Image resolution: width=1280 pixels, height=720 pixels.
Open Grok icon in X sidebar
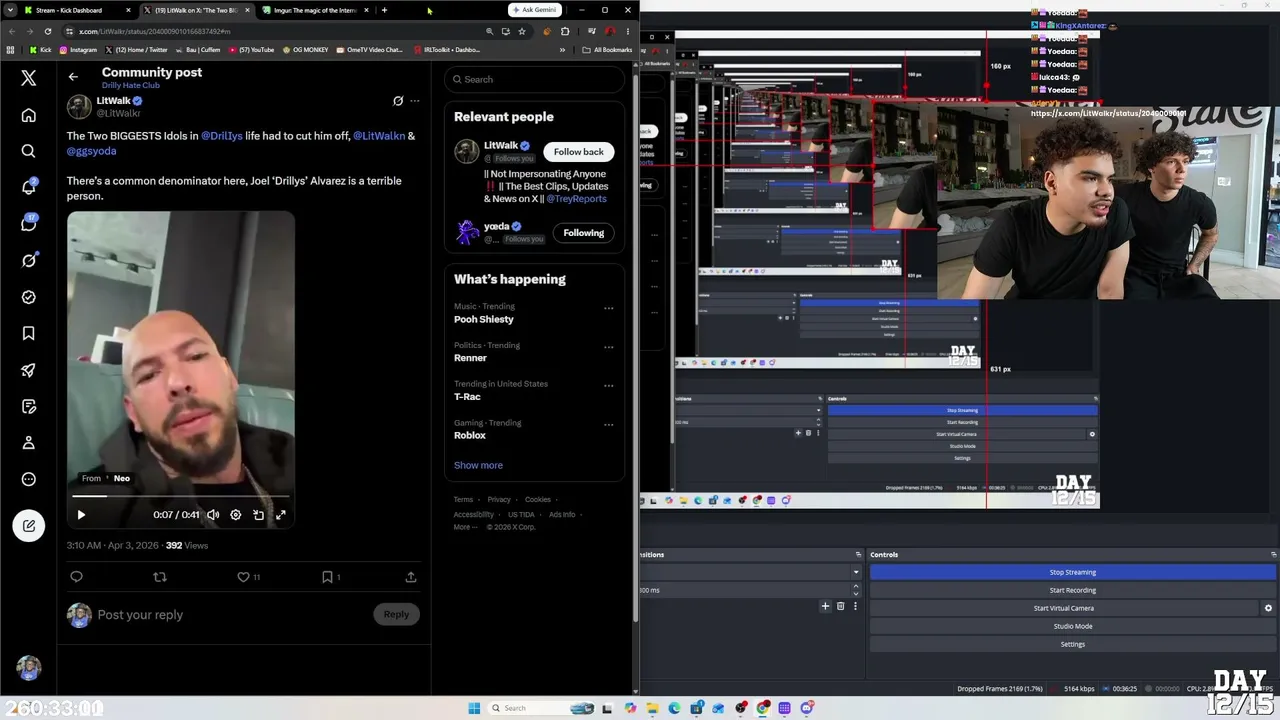click(x=28, y=261)
